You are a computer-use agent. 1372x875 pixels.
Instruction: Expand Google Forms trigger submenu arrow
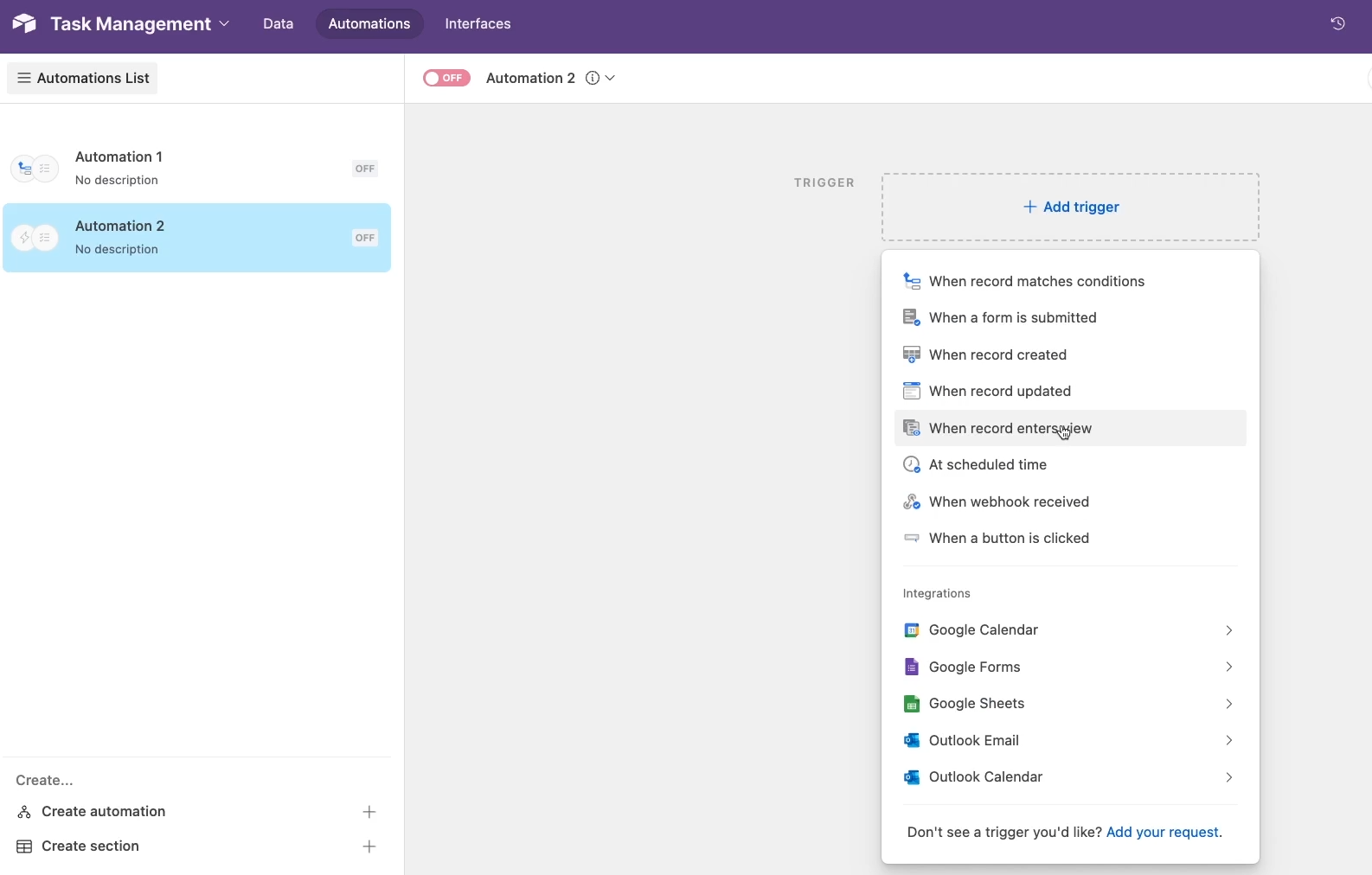click(x=1228, y=667)
